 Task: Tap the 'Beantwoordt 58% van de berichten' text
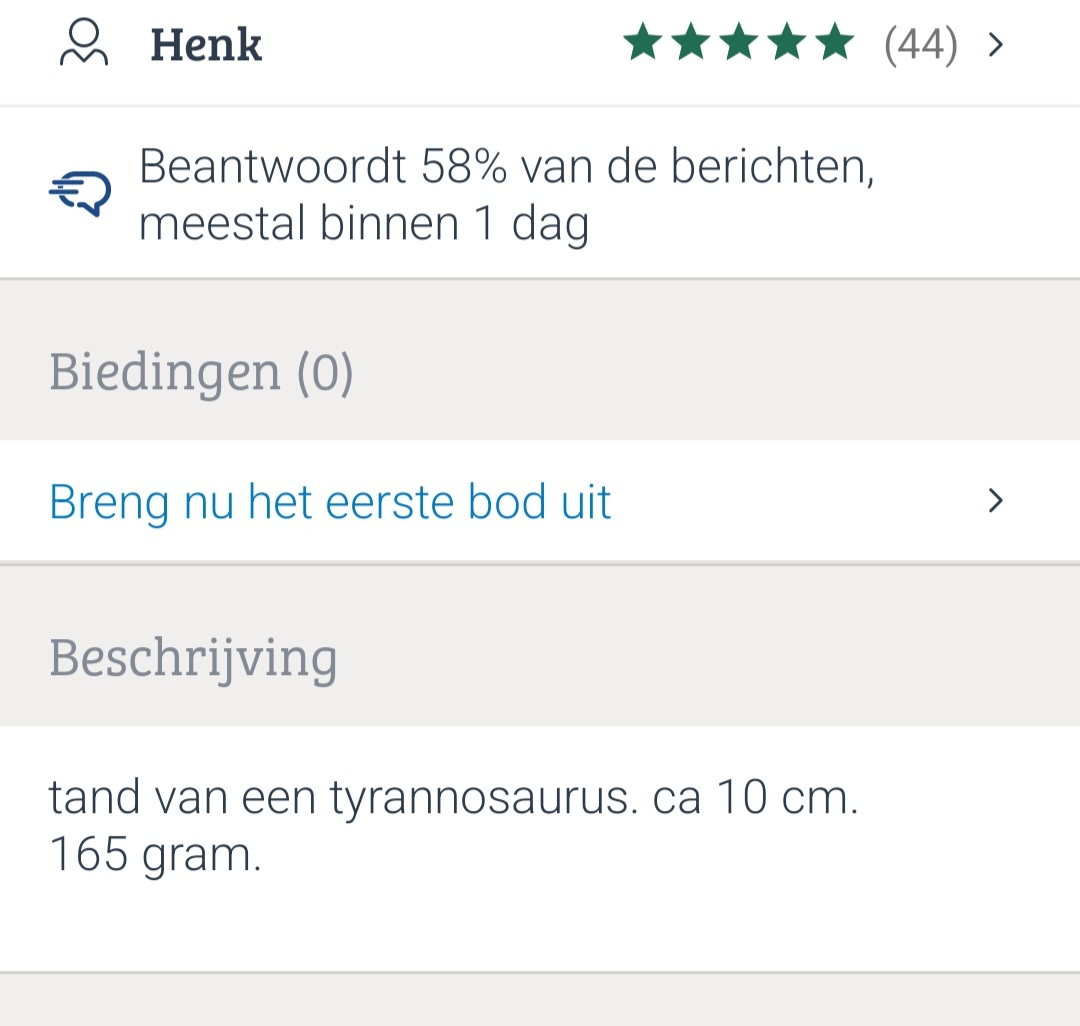[x=506, y=166]
